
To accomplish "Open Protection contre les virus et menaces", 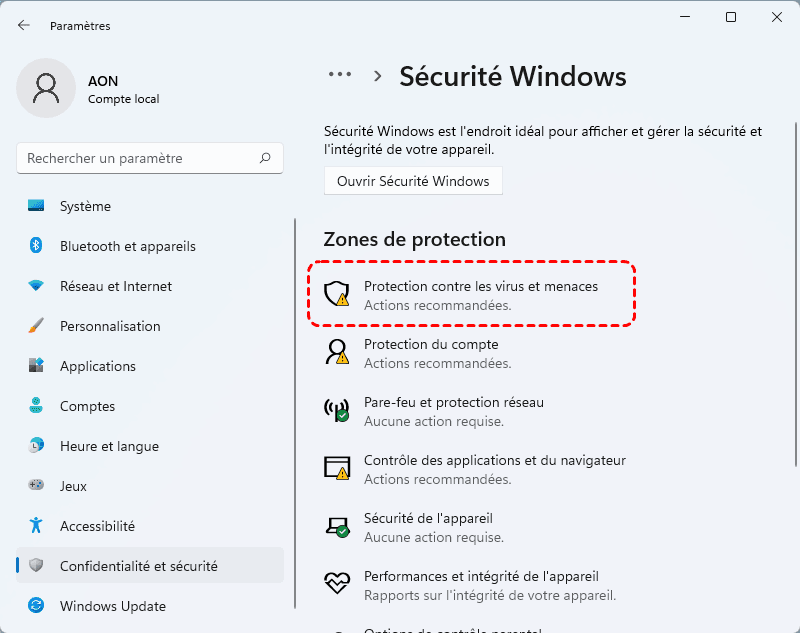I will [480, 287].
